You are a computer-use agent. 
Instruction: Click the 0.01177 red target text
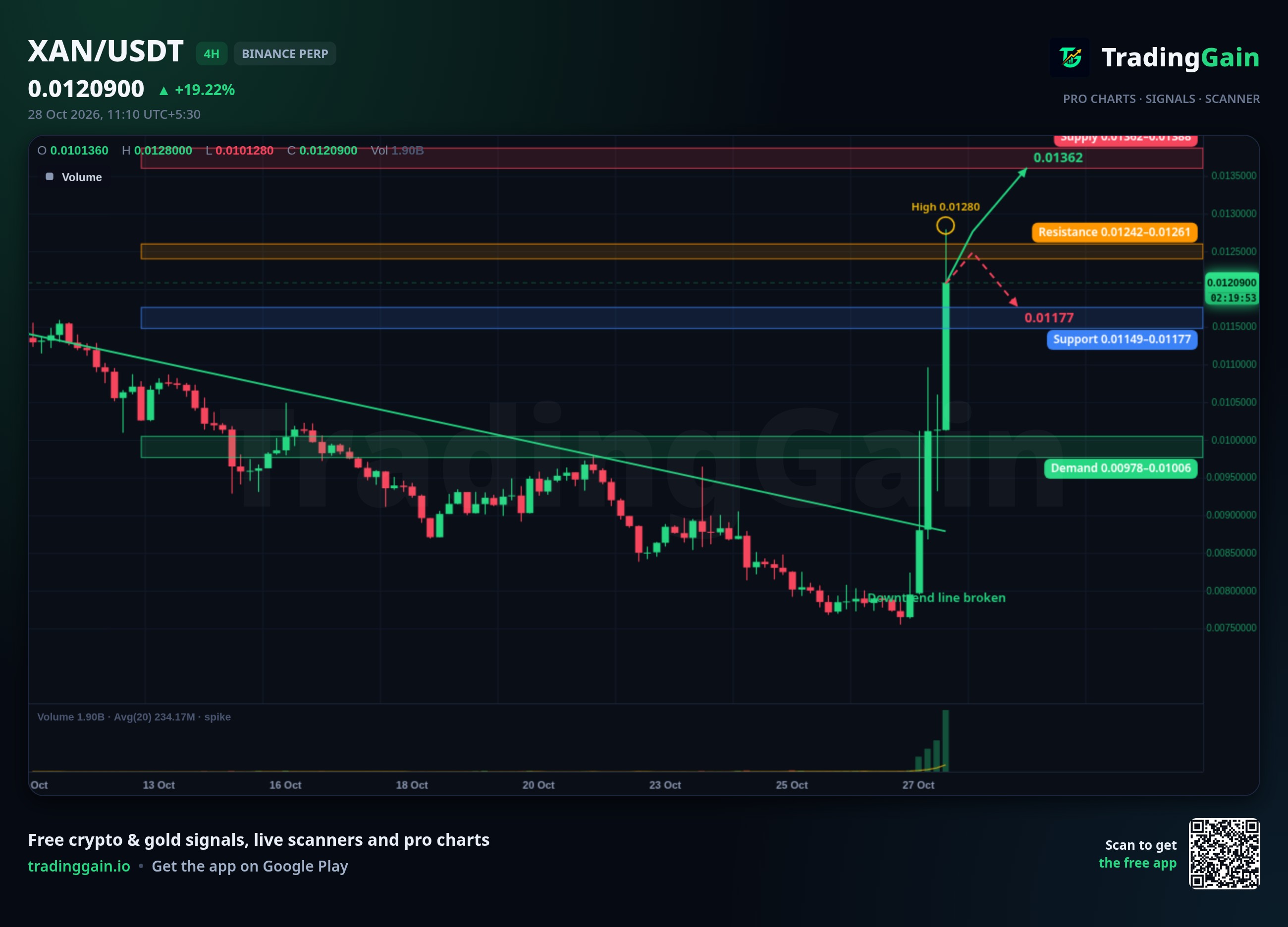(x=1049, y=318)
